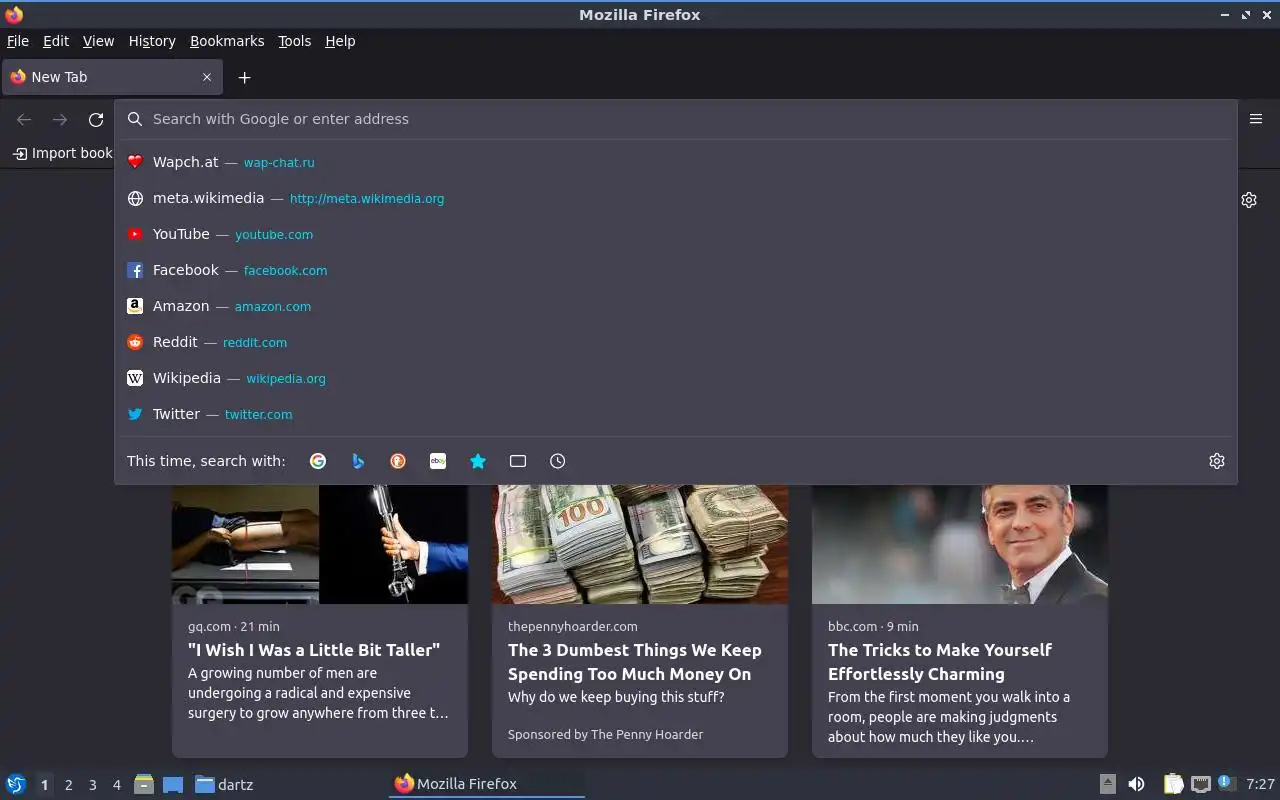Search open Tabs using rectangle icon
This screenshot has height=800, width=1280.
518,461
